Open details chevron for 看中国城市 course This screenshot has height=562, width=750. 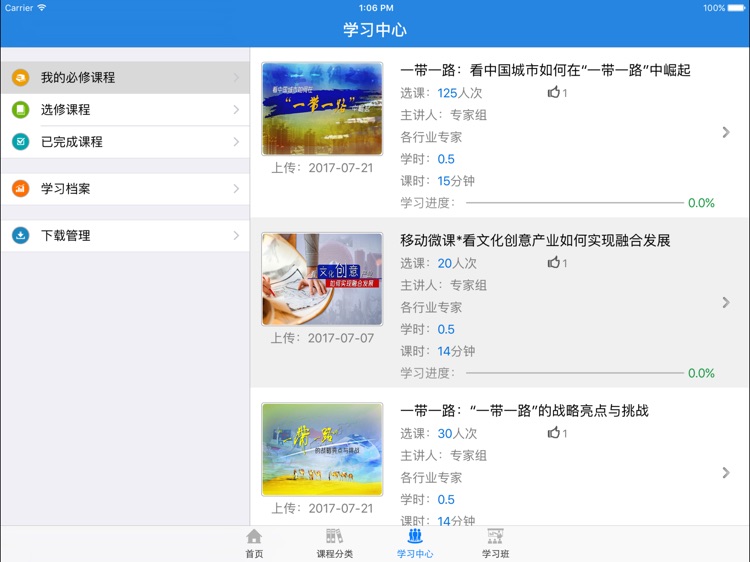tap(726, 132)
